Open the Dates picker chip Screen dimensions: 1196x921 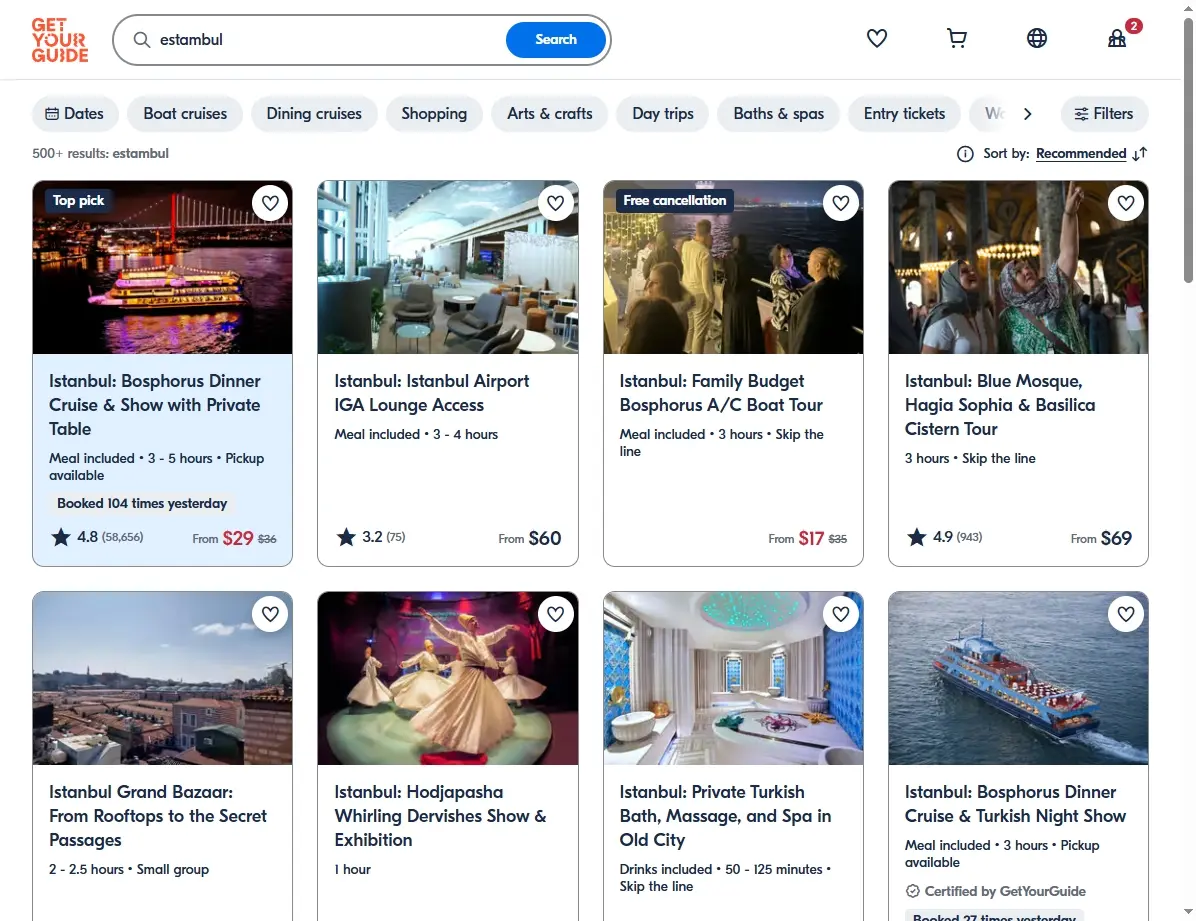pyautogui.click(x=75, y=114)
